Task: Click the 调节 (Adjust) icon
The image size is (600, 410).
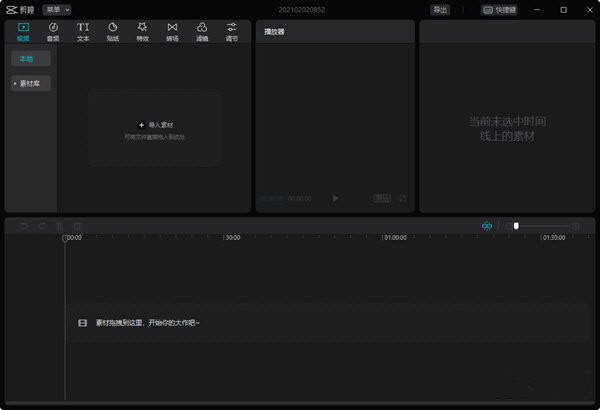Action: click(232, 31)
